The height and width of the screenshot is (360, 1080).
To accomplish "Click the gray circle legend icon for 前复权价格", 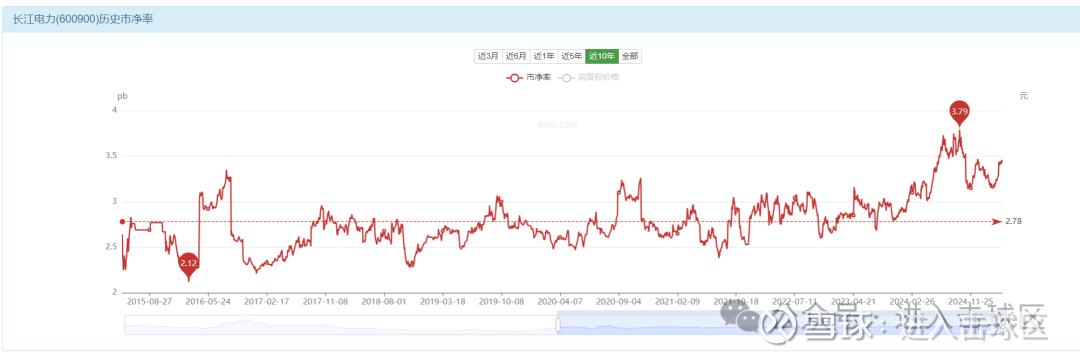I will click(566, 78).
